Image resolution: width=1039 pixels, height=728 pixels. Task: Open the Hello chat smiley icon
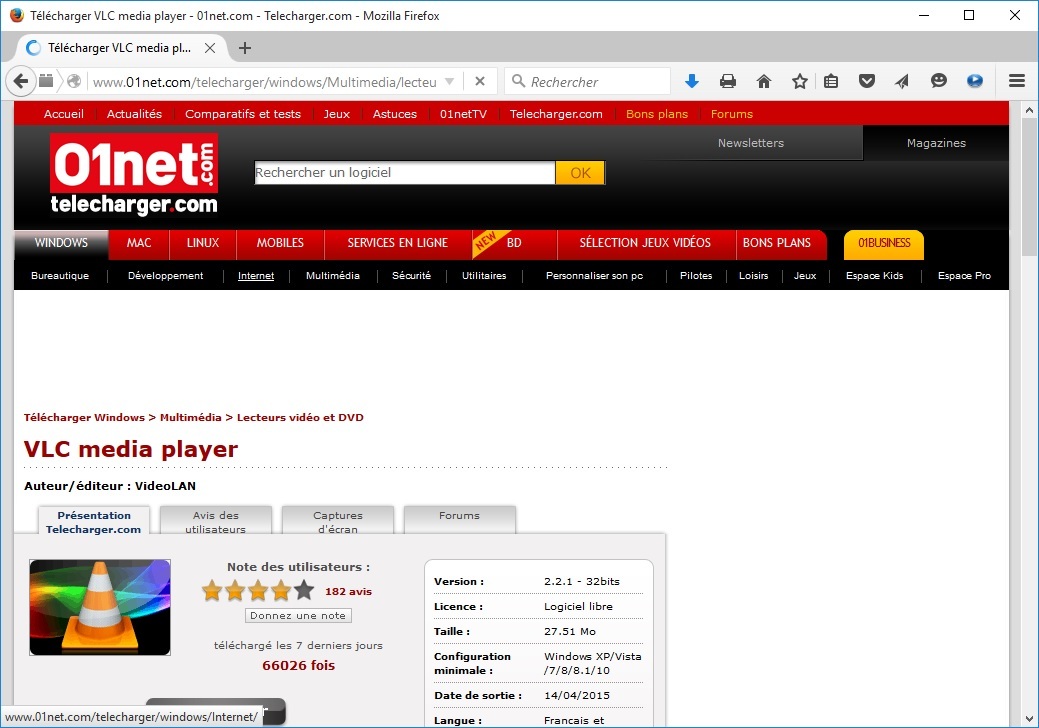938,81
